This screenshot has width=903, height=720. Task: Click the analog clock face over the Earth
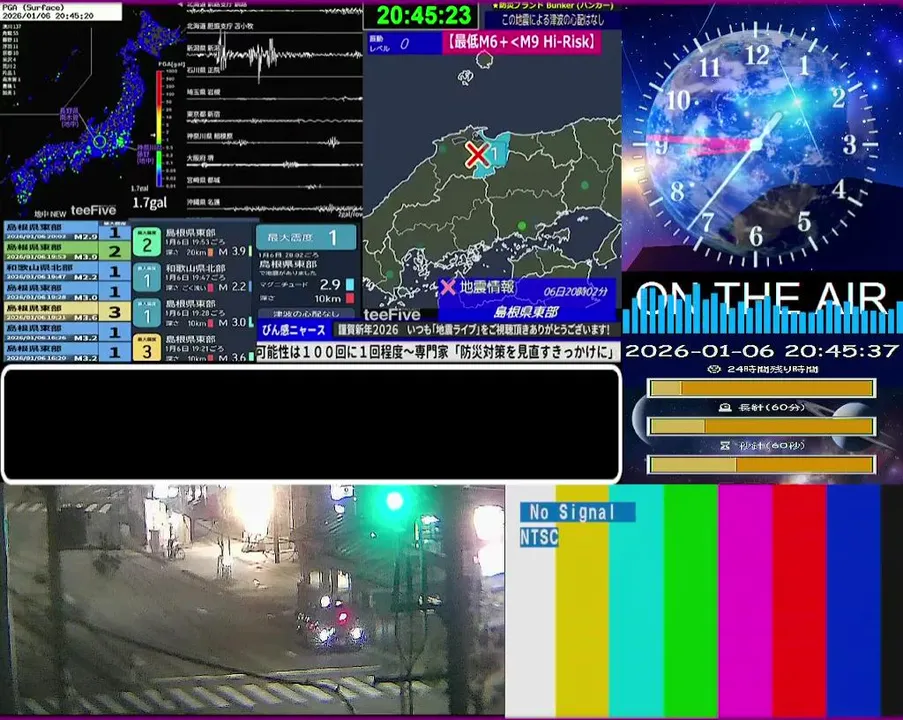pyautogui.click(x=756, y=144)
